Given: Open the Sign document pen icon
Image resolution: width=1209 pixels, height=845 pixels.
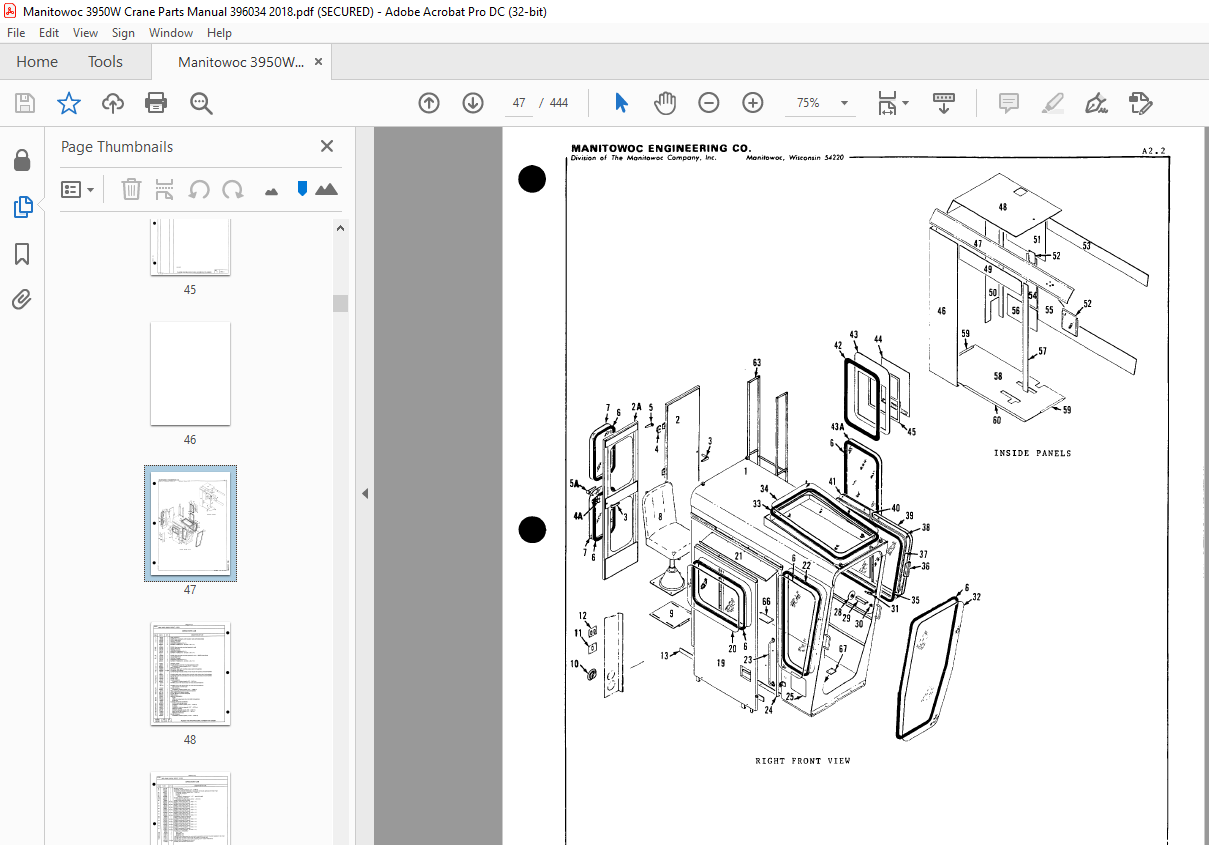Looking at the screenshot, I should pyautogui.click(x=1096, y=103).
